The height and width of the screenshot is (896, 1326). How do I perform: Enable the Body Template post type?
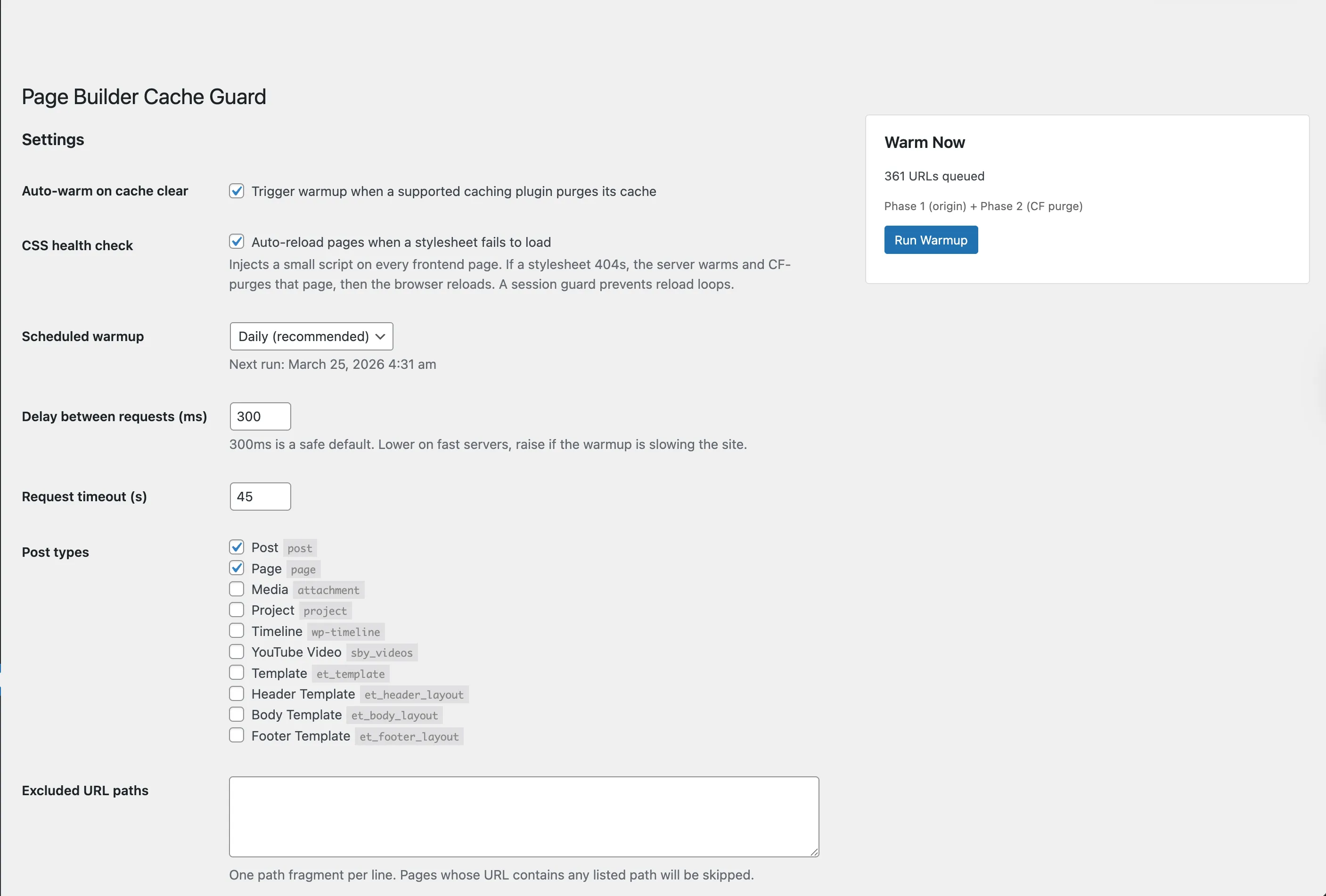[236, 714]
